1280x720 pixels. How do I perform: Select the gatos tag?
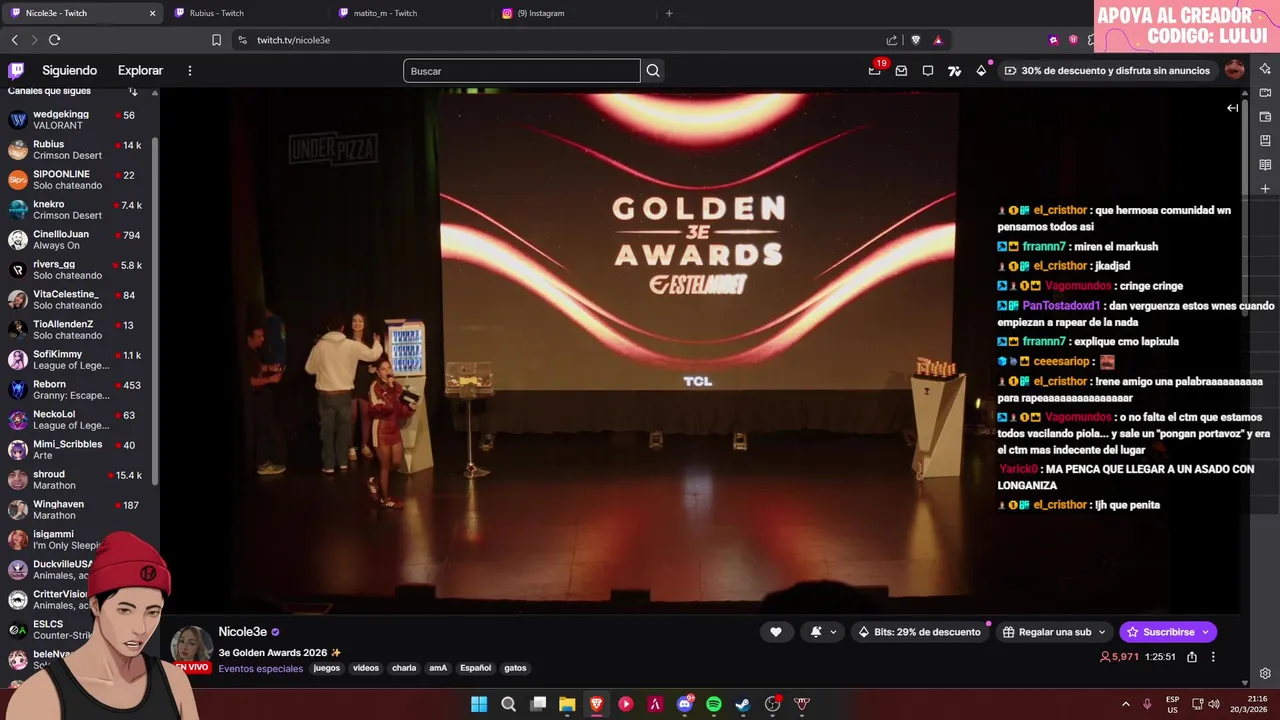pyautogui.click(x=515, y=668)
